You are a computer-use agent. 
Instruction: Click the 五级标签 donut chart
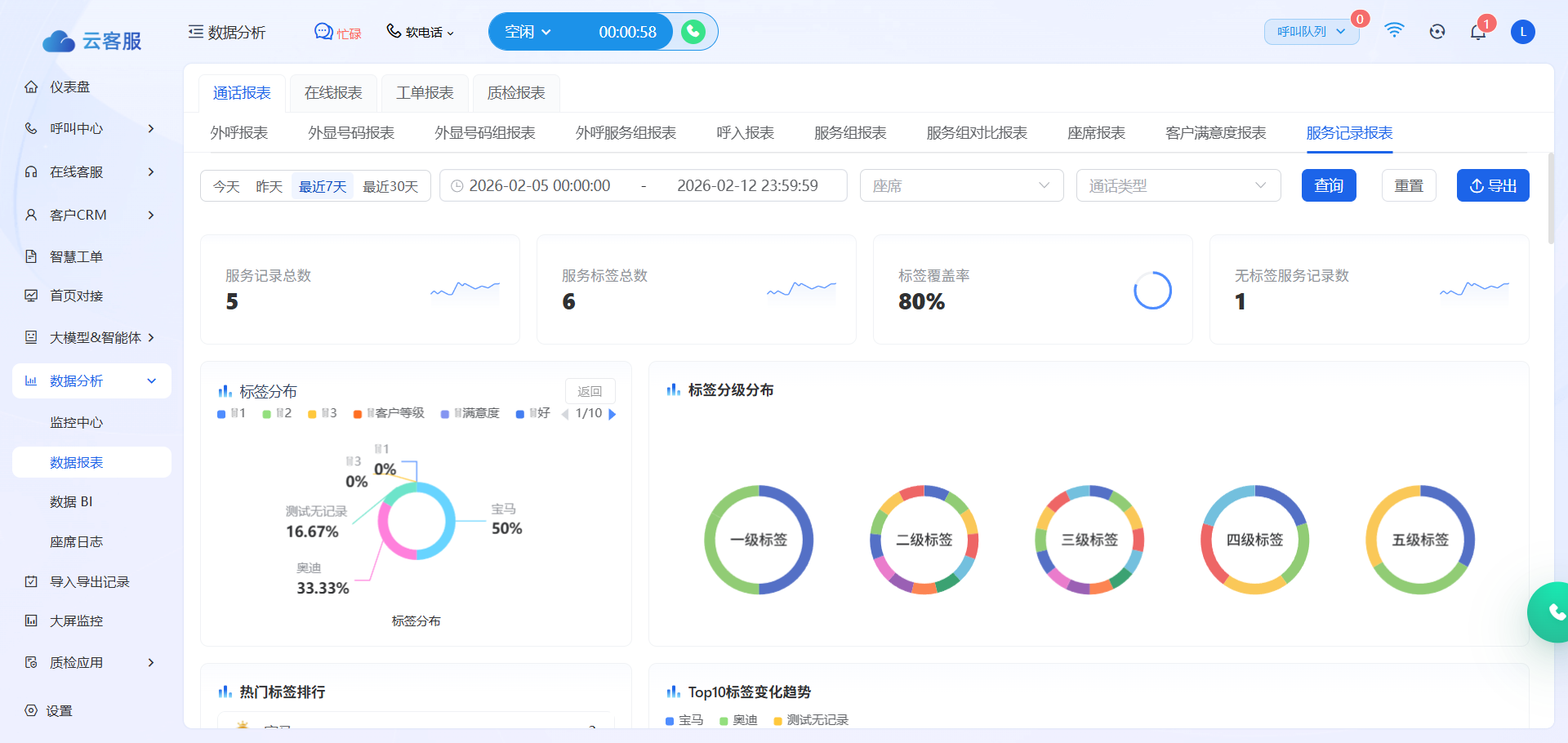tap(1420, 540)
